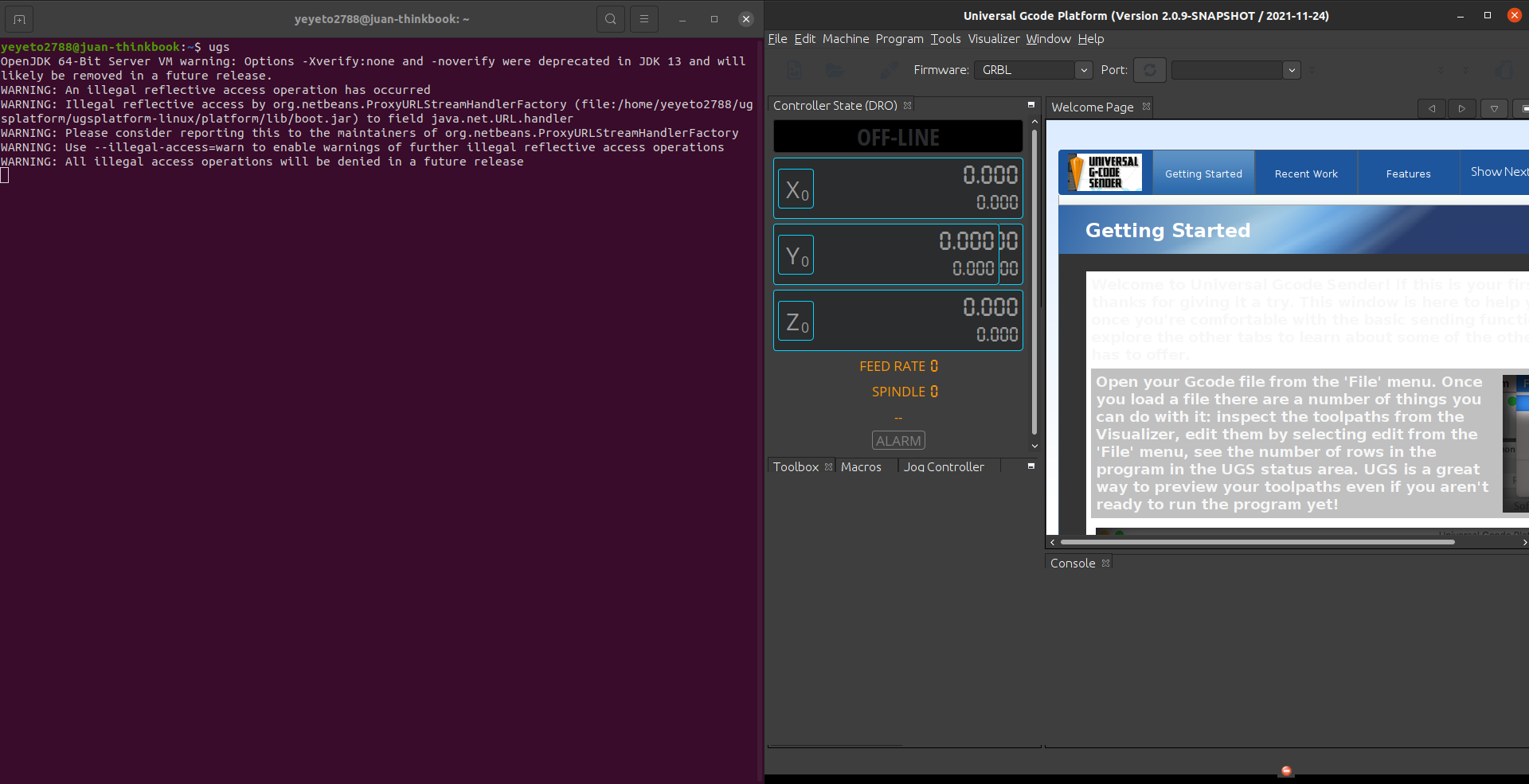Minimize the Controller State panel group
The image size is (1529, 784).
click(x=1030, y=105)
